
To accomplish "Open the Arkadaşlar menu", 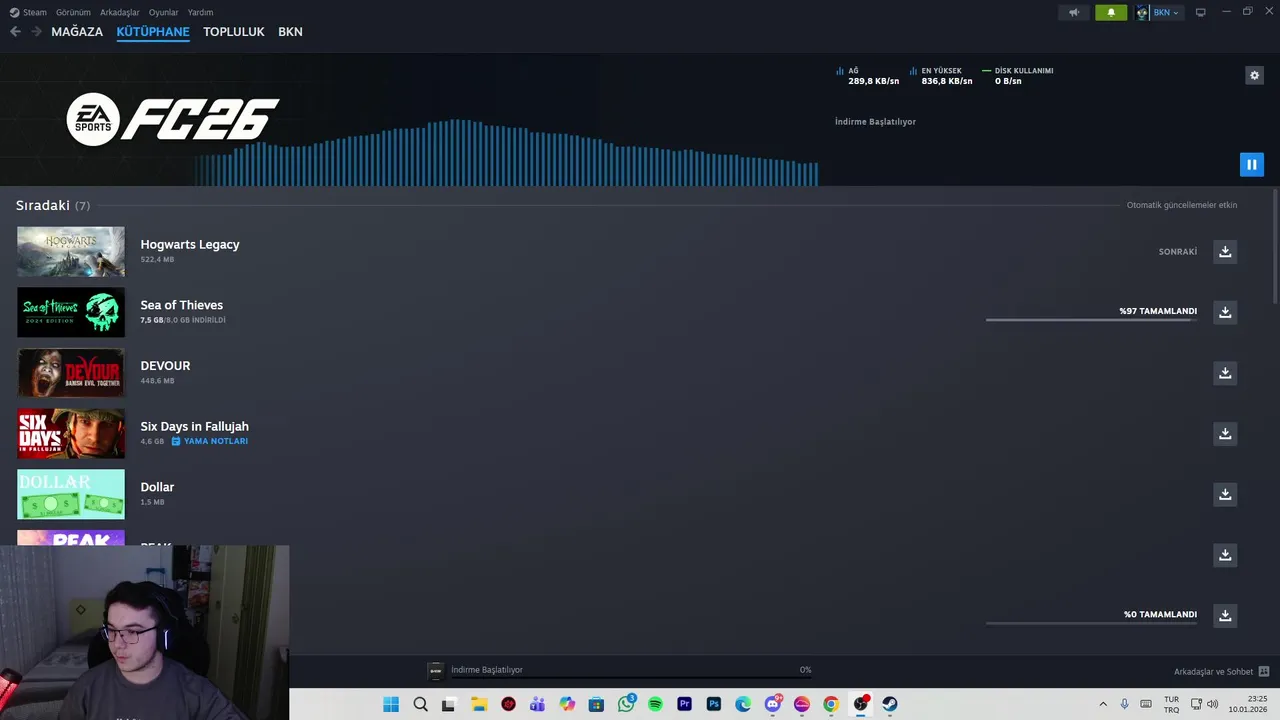I will pos(120,12).
